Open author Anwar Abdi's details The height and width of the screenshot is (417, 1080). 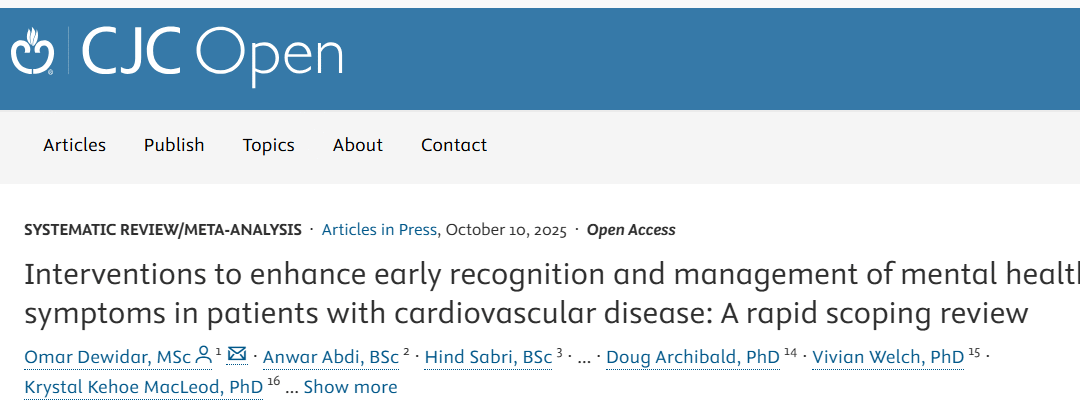click(x=330, y=357)
